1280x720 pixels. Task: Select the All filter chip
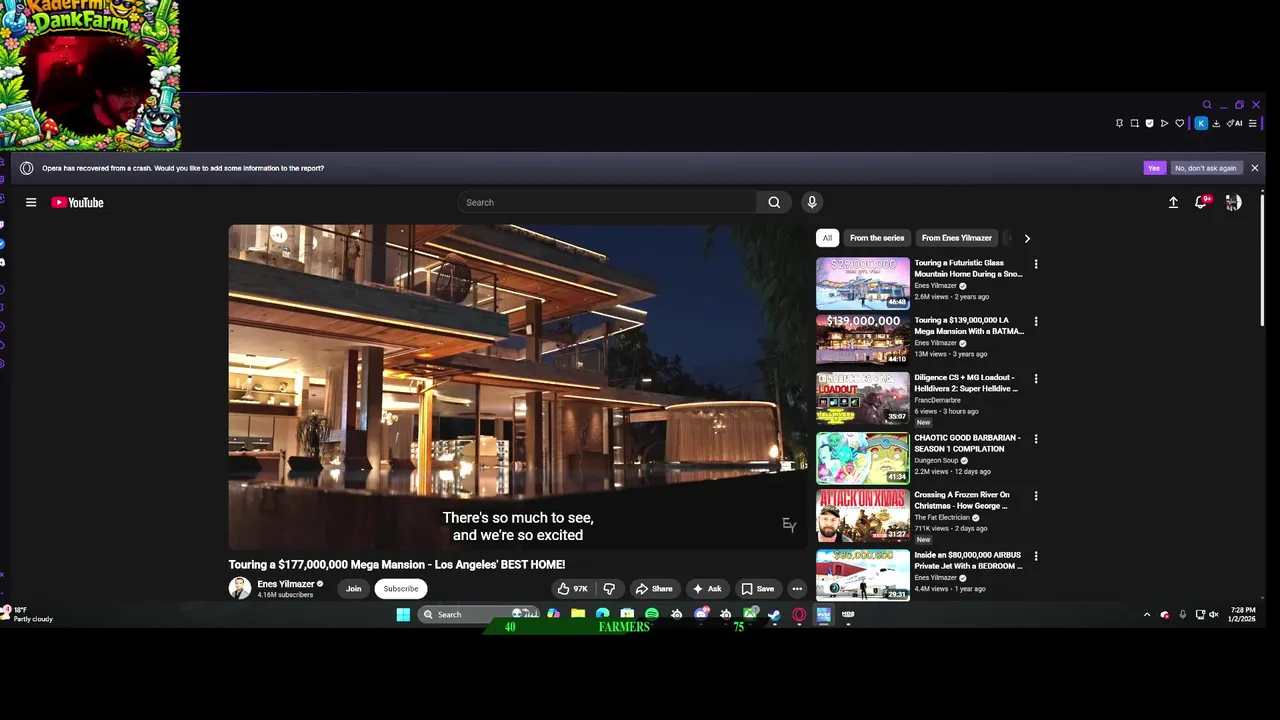tap(827, 238)
